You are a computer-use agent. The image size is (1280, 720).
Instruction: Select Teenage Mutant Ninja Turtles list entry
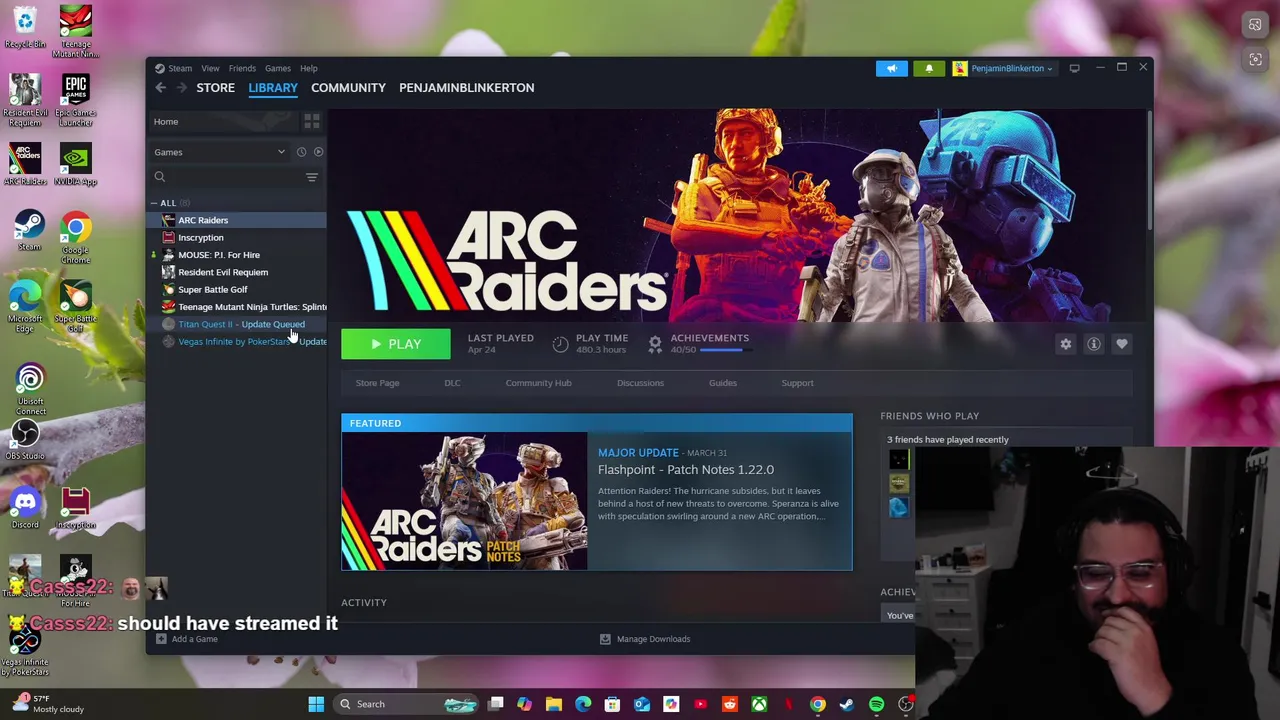click(x=236, y=307)
